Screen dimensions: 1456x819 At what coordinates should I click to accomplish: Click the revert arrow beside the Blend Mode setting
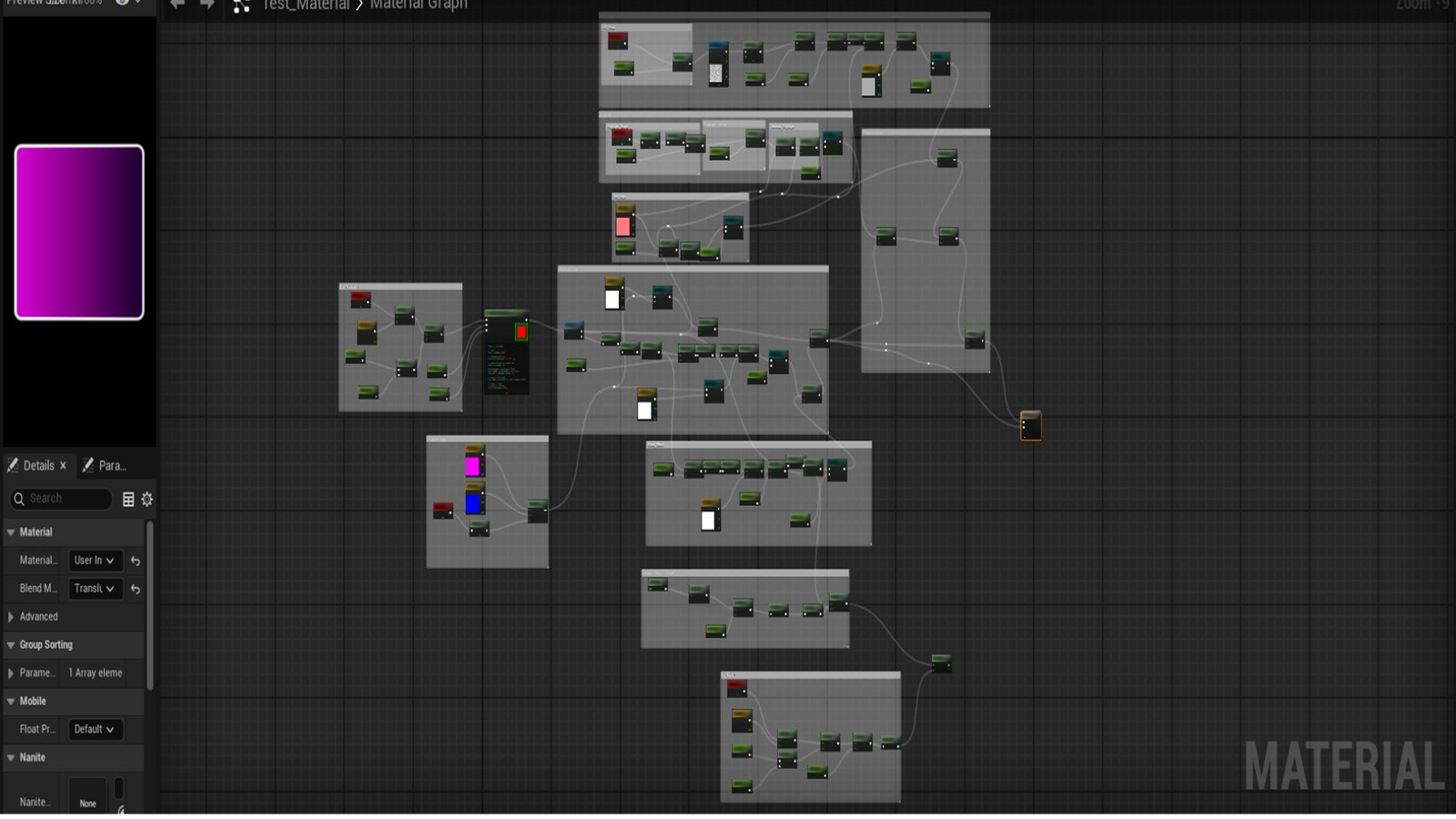pyautogui.click(x=135, y=589)
